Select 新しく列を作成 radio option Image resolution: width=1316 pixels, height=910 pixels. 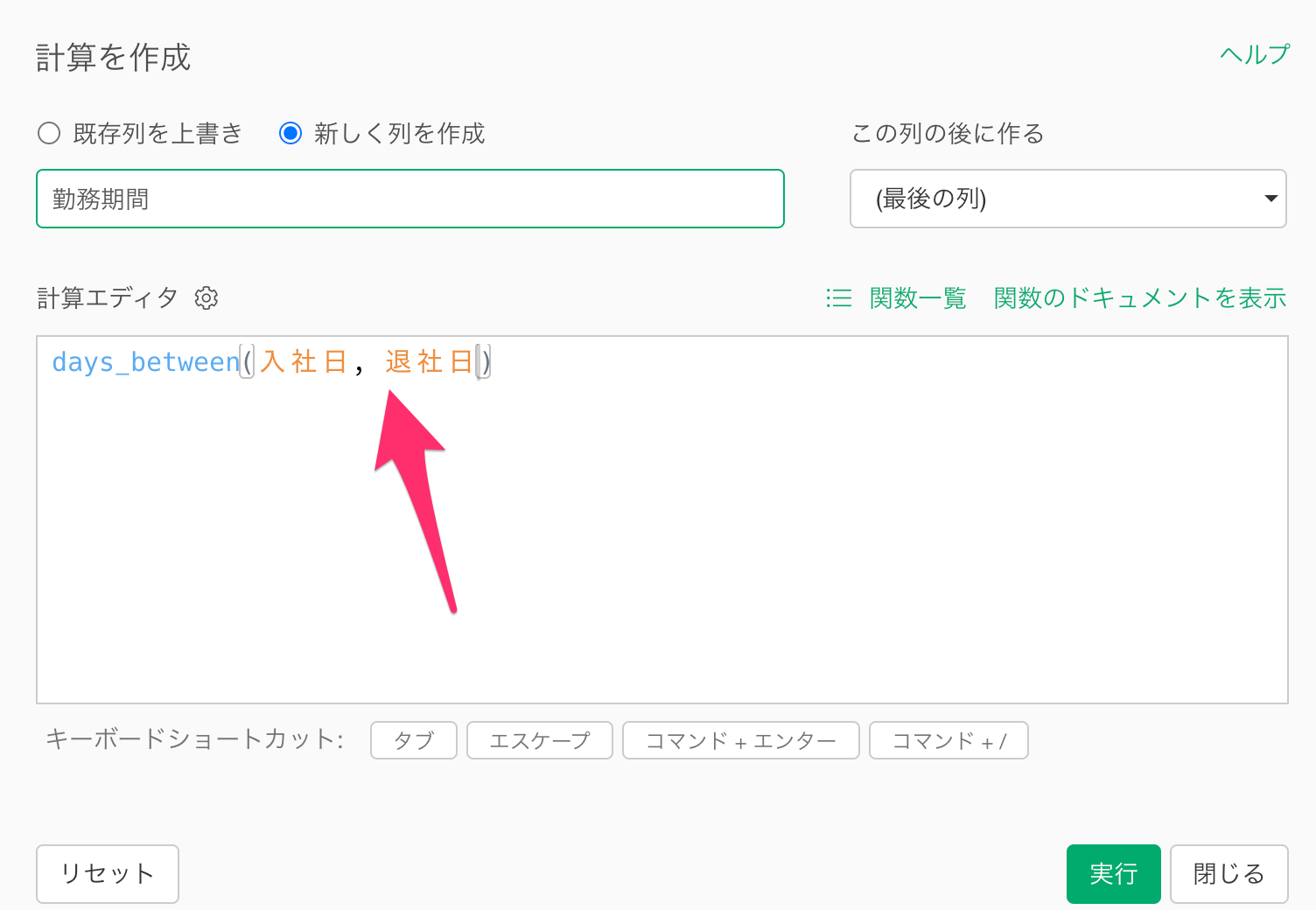[290, 133]
